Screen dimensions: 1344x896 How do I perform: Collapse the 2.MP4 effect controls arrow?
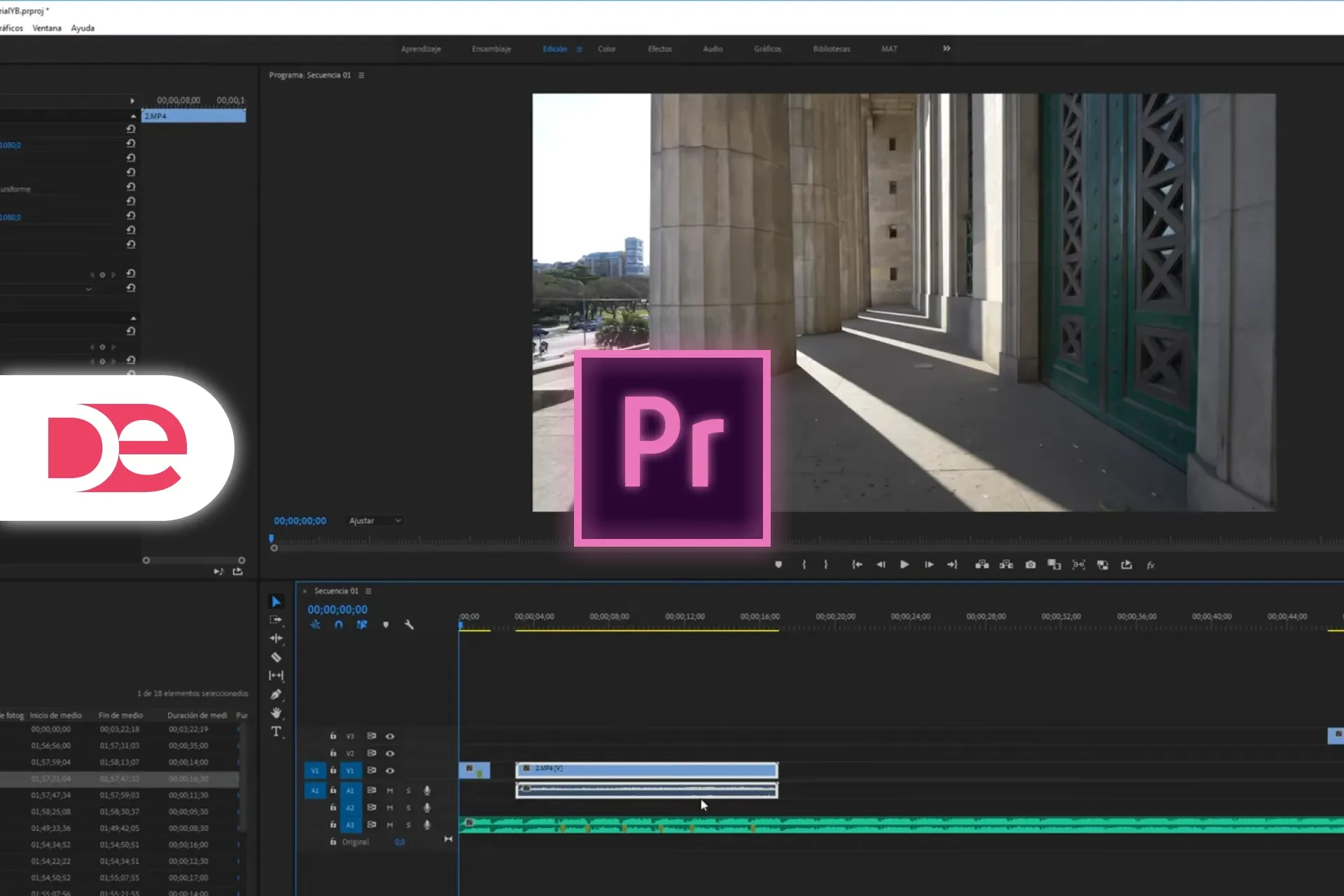click(x=133, y=116)
